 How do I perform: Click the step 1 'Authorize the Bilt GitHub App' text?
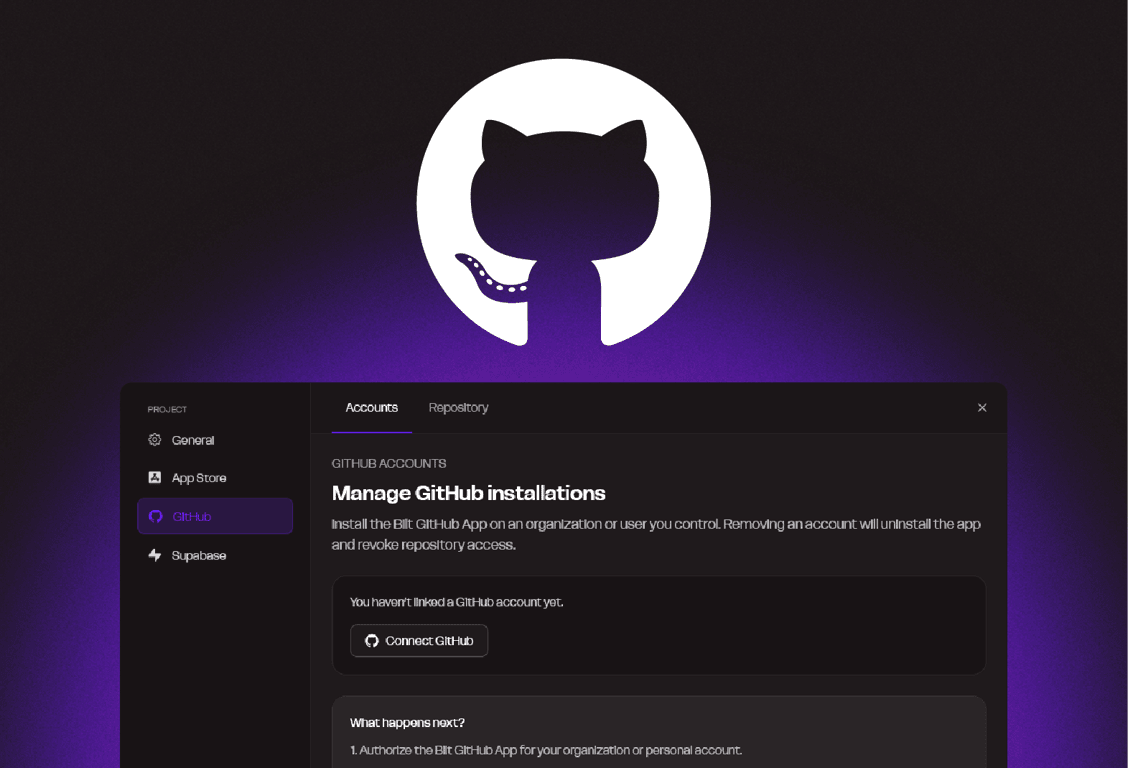coord(546,750)
